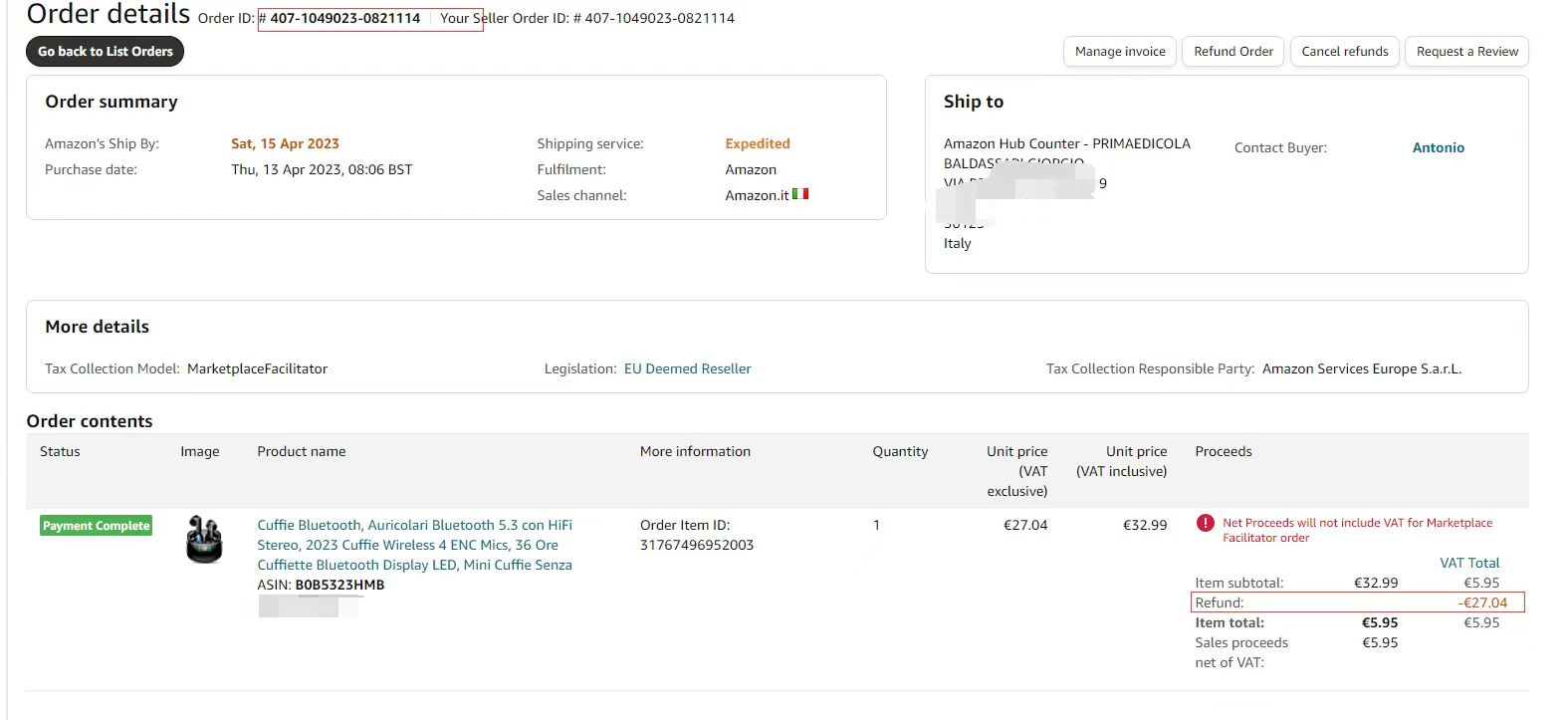Click the green Payment Complete status badge
The width and height of the screenshot is (1568, 720).
96,526
